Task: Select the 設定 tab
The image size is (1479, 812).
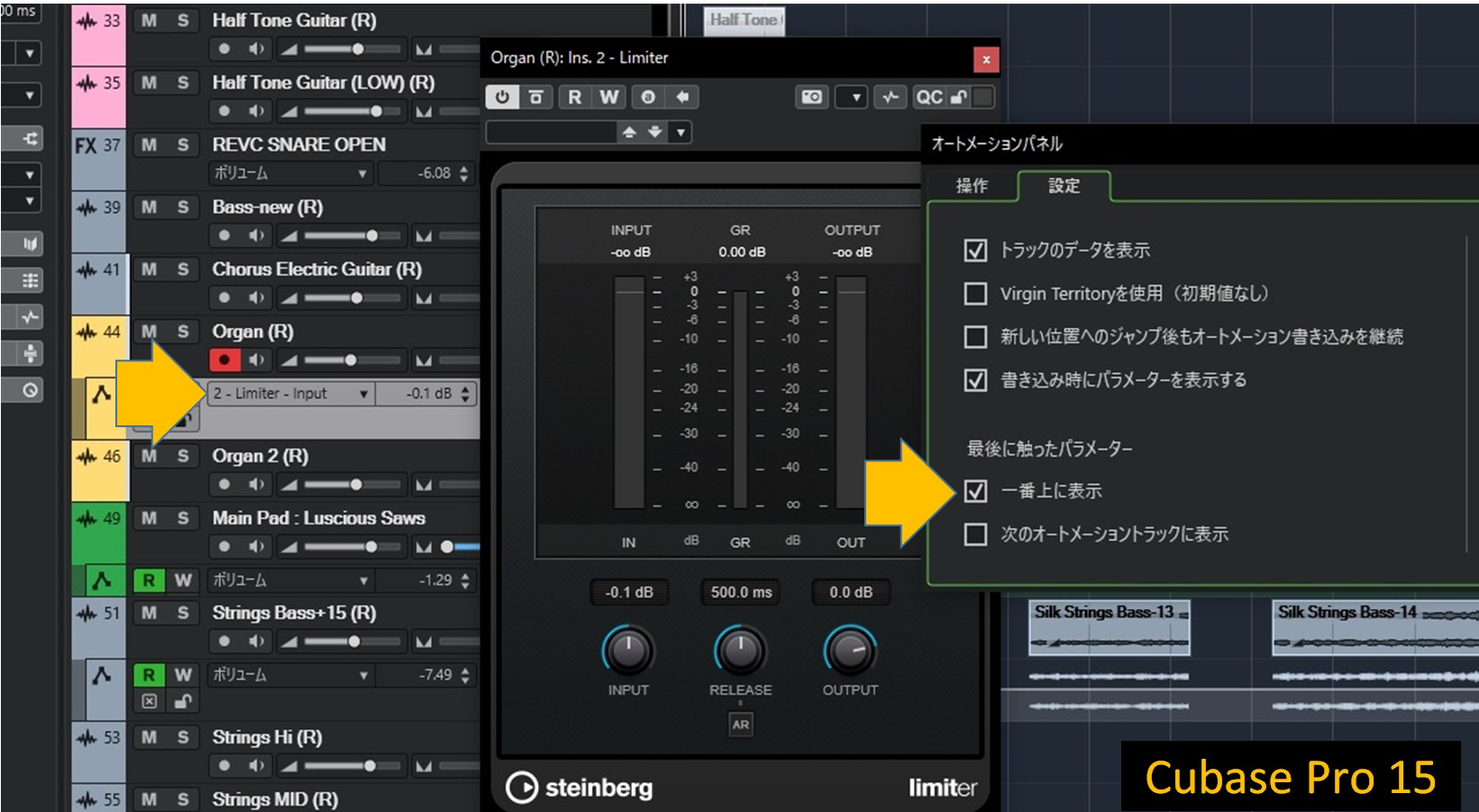Action: pos(1064,186)
